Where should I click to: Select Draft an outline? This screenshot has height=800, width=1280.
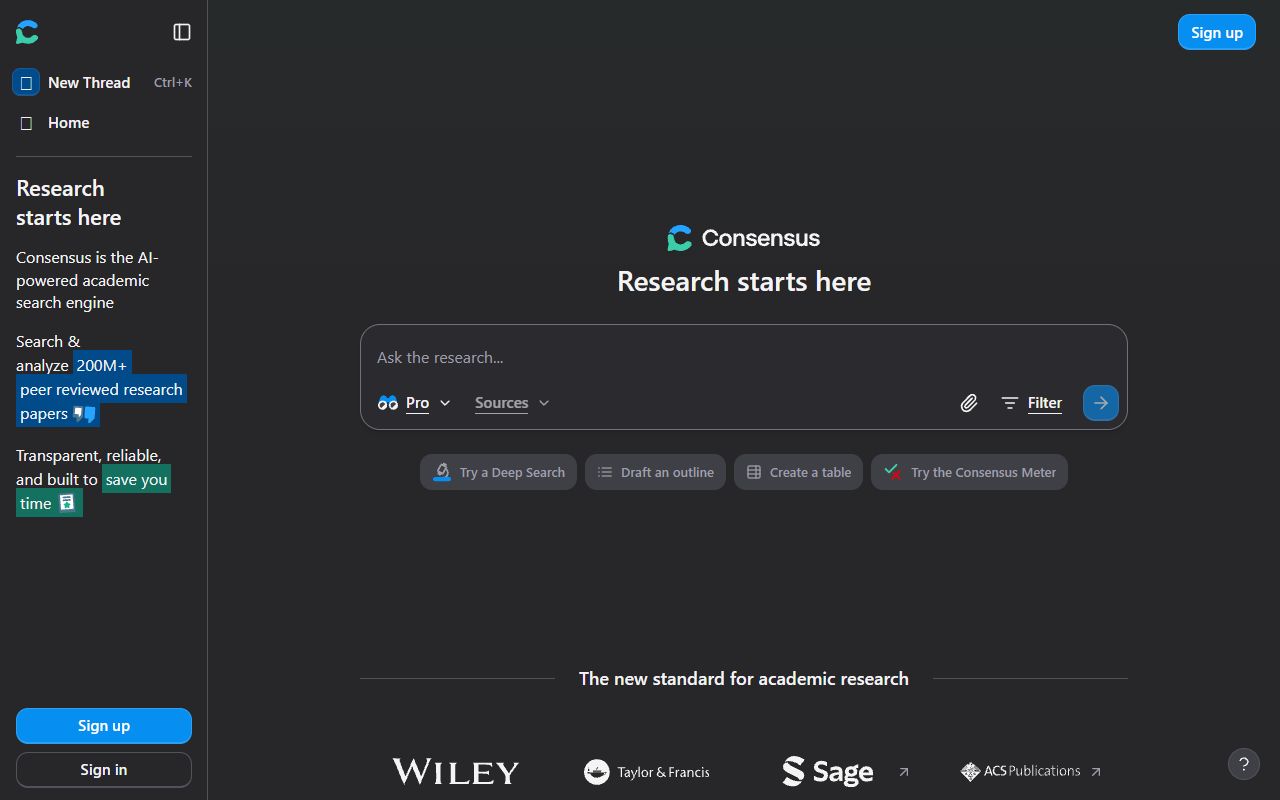click(655, 471)
